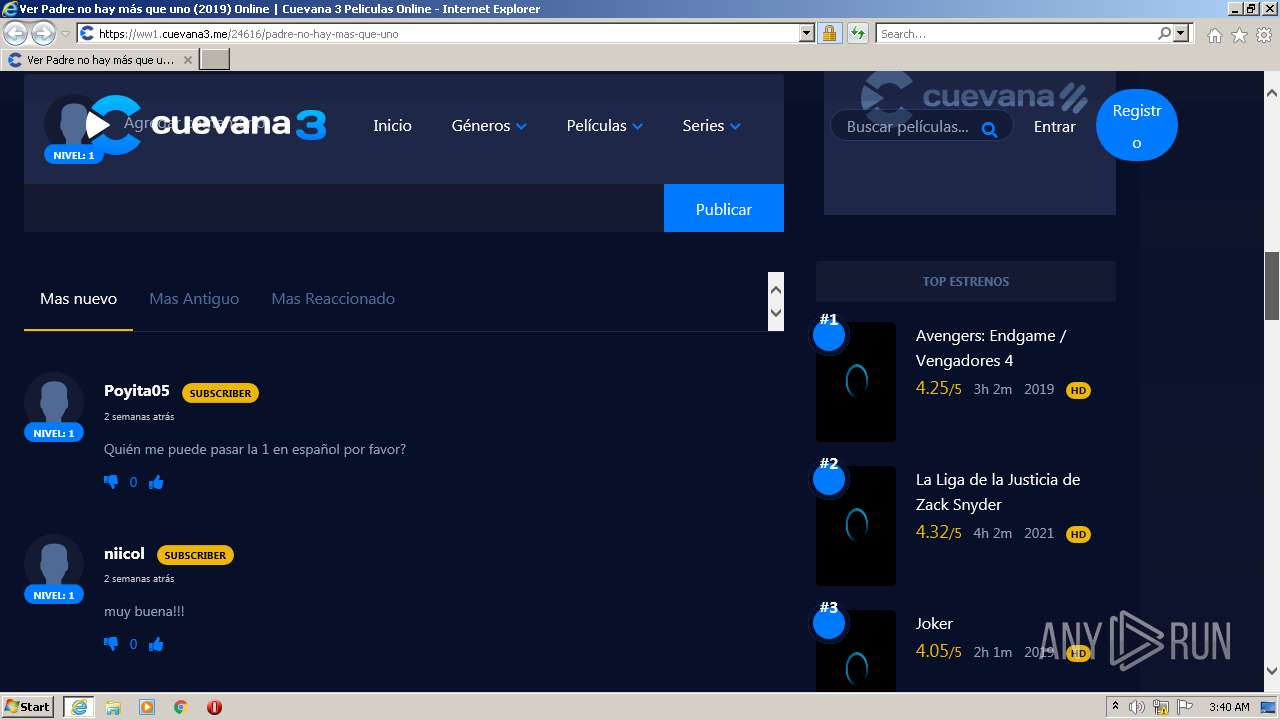Viewport: 1280px width, 720px height.
Task: Expand the Películas dropdown menu
Action: click(x=604, y=126)
